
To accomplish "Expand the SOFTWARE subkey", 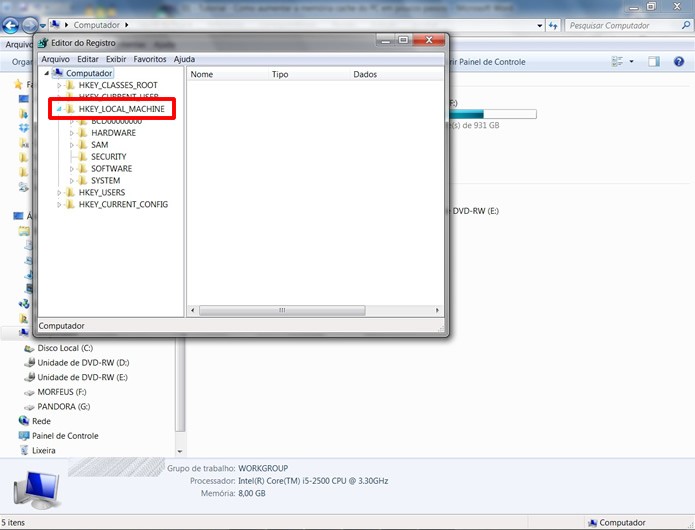I will point(71,169).
